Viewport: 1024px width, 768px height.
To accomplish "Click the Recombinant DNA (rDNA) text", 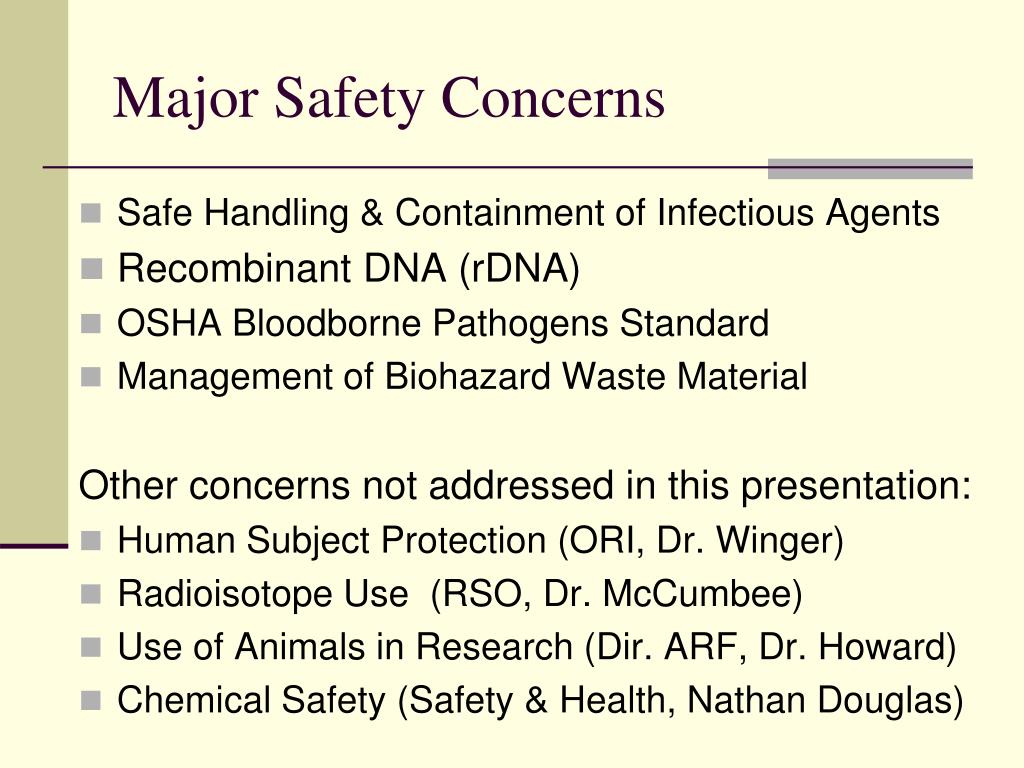I will point(349,269).
